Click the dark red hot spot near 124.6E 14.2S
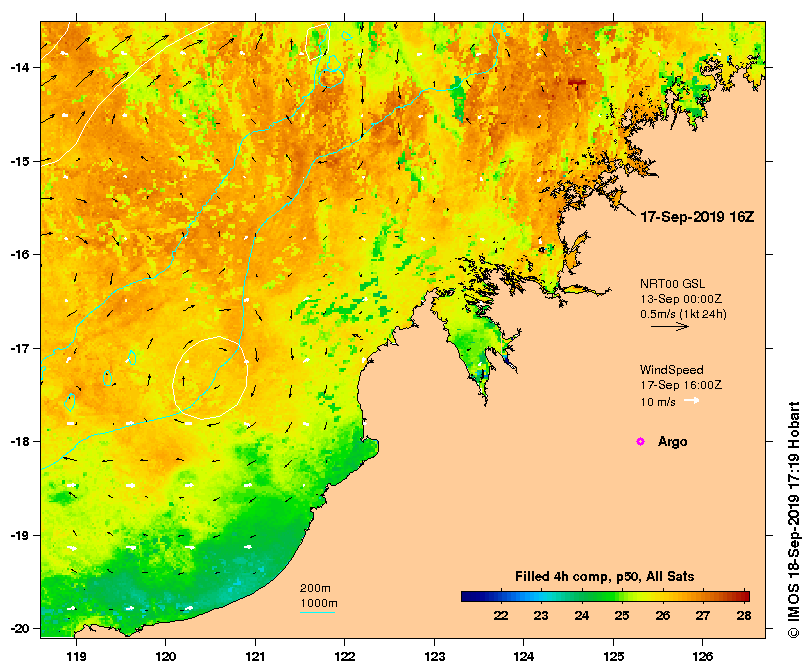The height and width of the screenshot is (672, 809). (x=577, y=83)
